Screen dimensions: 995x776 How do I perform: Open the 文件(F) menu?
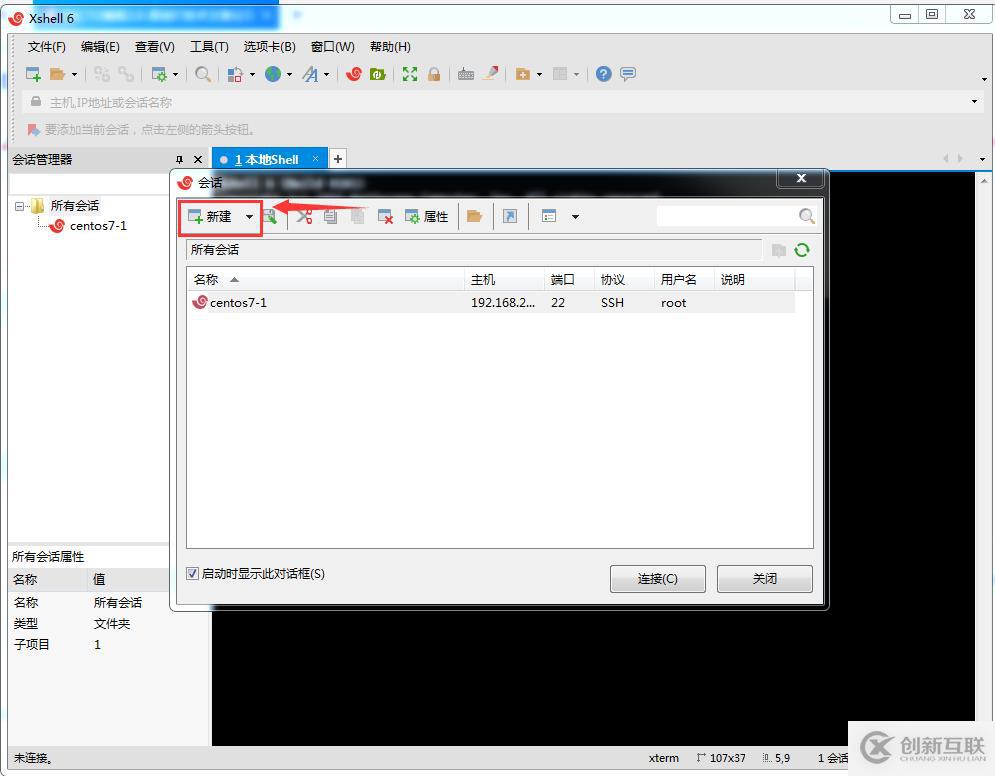46,47
